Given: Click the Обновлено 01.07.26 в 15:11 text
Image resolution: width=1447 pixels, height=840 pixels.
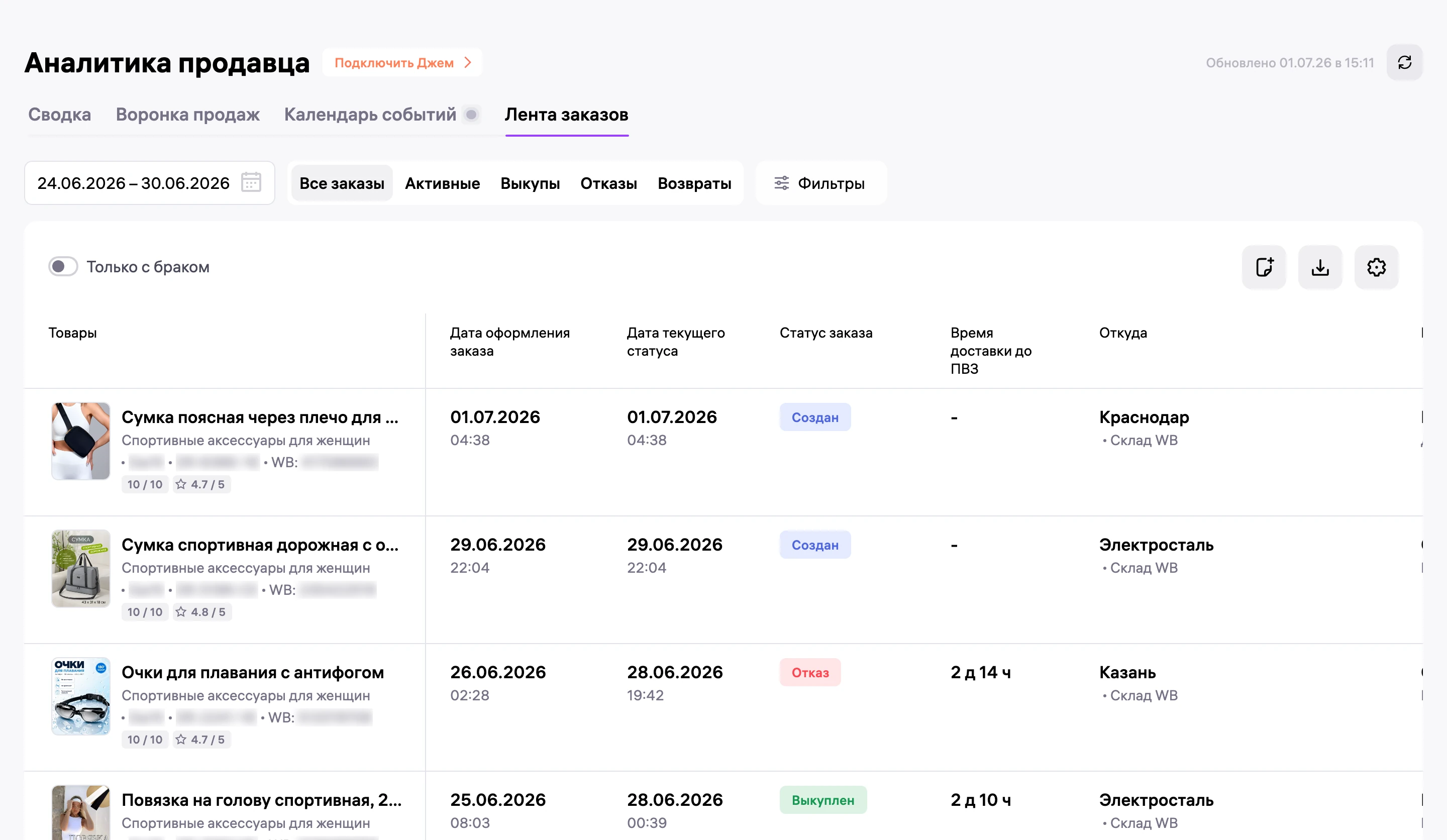Looking at the screenshot, I should 1290,63.
